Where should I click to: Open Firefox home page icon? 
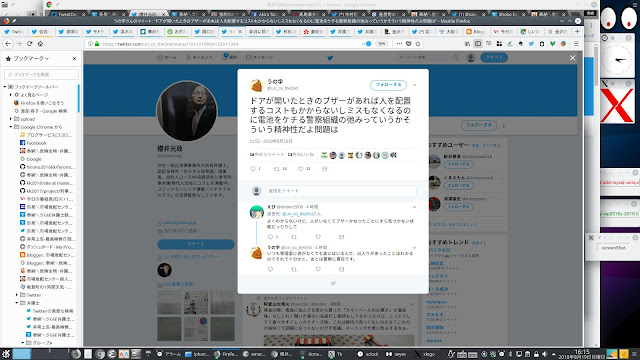[x=40, y=44]
